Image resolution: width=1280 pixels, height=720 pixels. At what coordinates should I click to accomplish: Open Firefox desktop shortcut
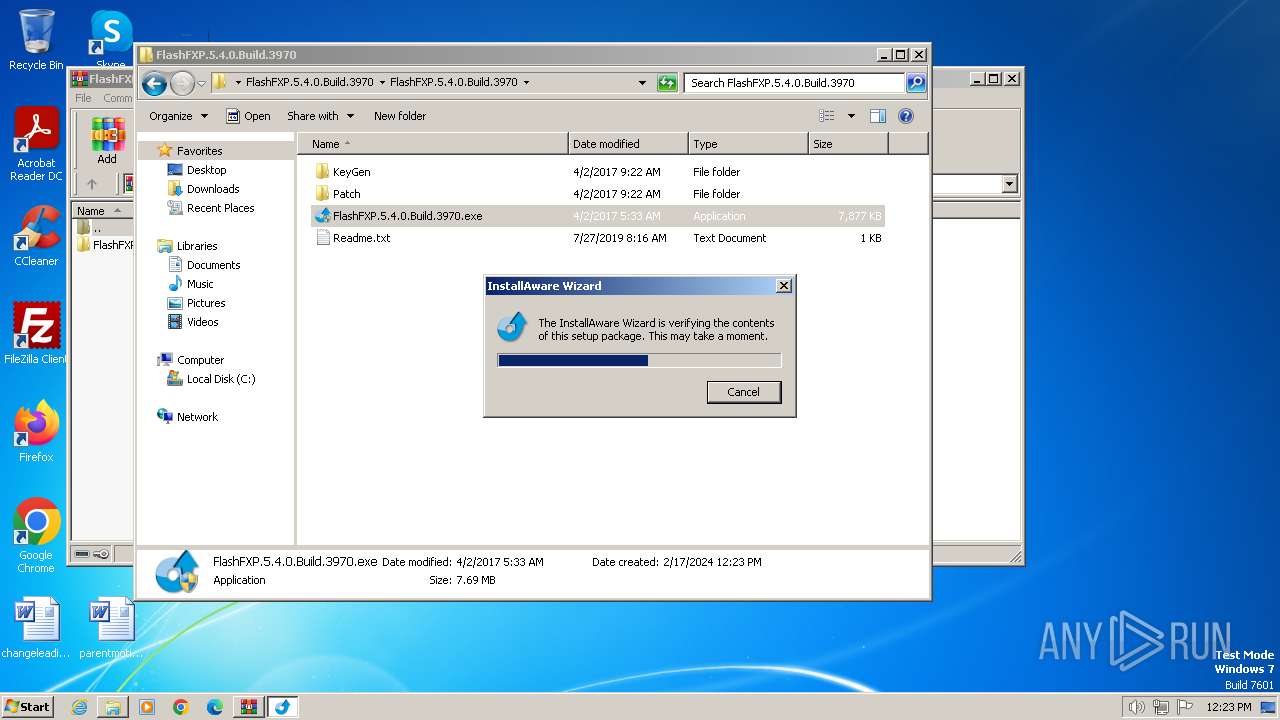[x=36, y=432]
